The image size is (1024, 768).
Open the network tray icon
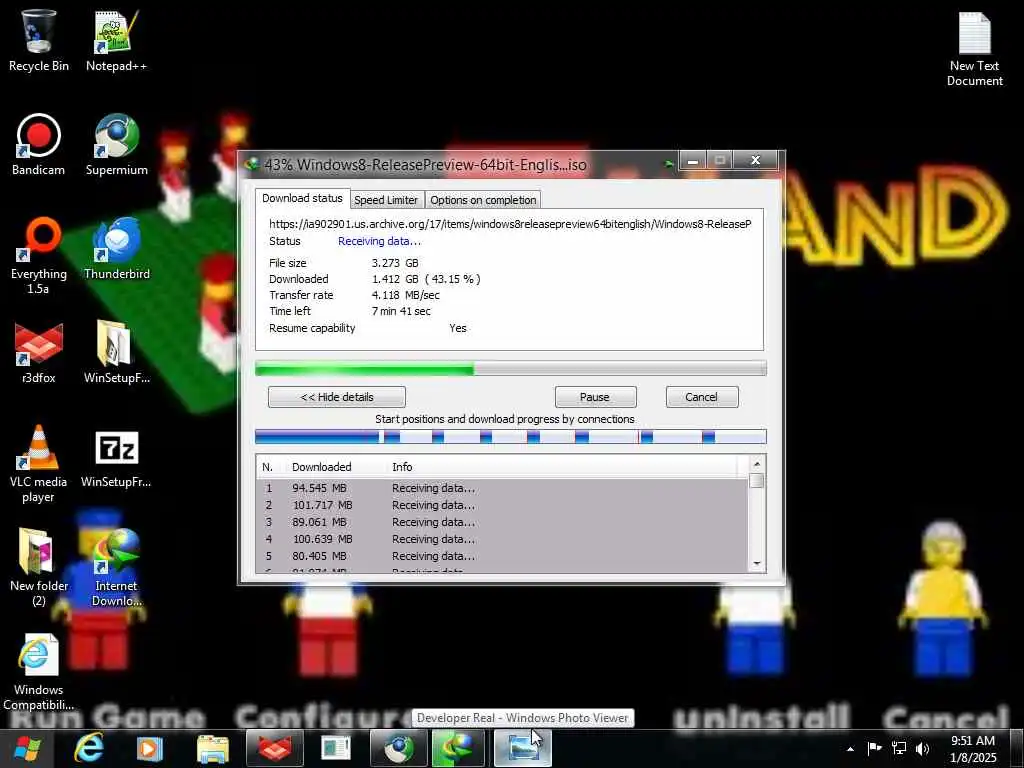click(899, 748)
